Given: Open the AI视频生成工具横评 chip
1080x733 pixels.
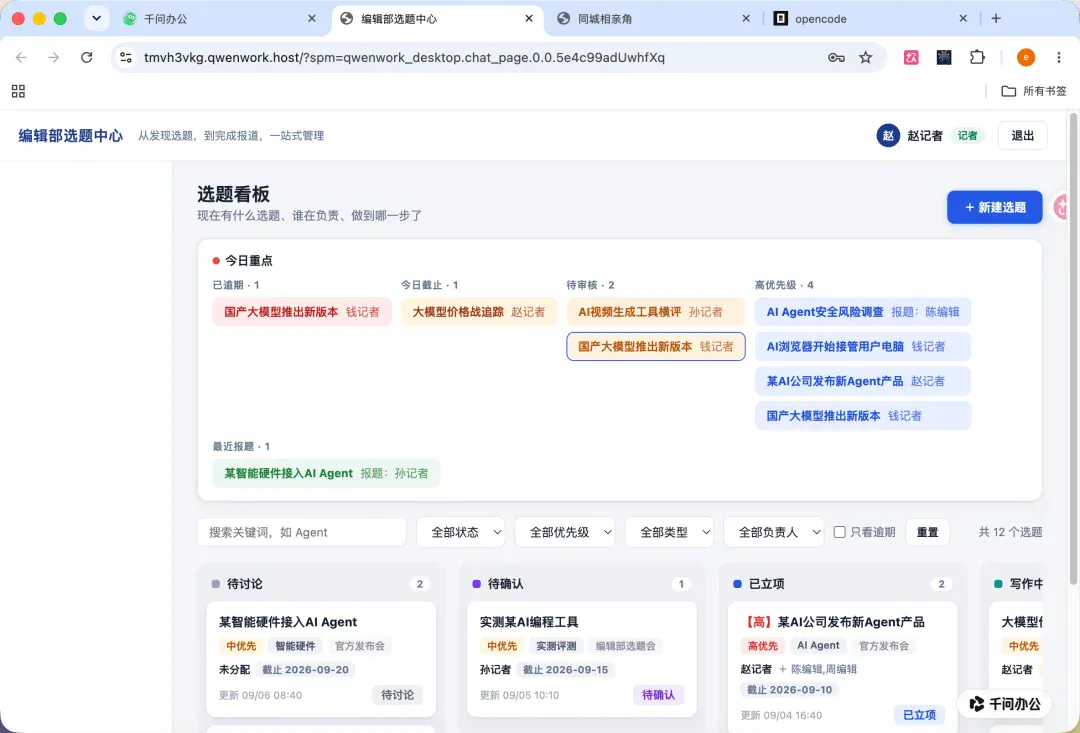Looking at the screenshot, I should pos(656,311).
